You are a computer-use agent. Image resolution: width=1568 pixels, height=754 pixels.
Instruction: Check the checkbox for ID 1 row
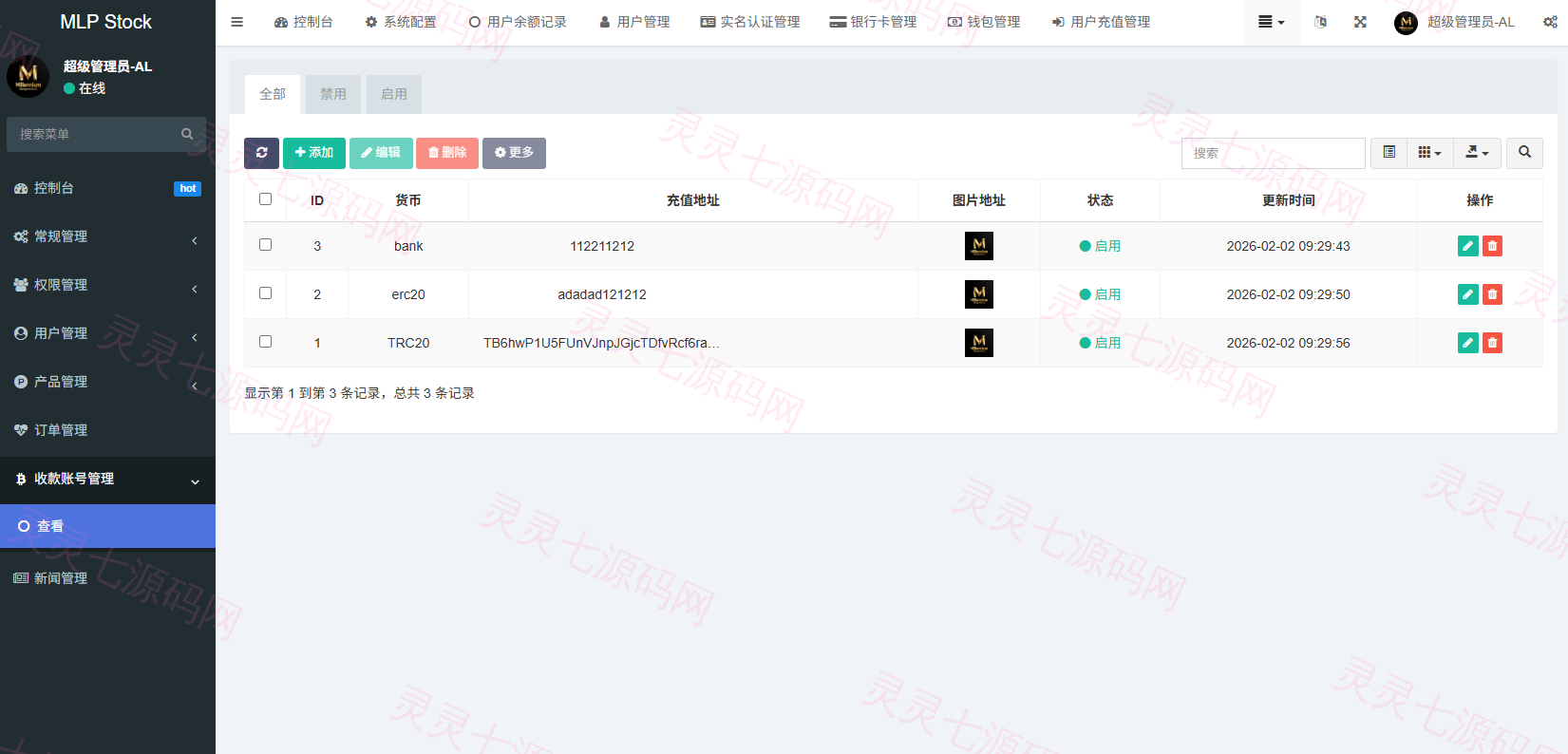(x=265, y=342)
